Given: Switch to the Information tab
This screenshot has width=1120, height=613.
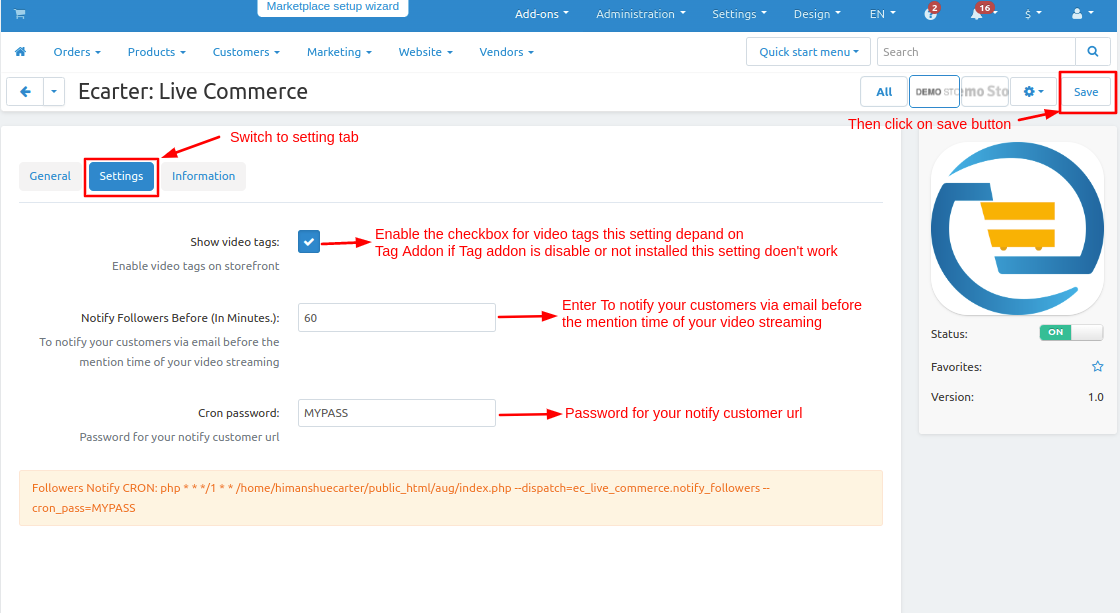Looking at the screenshot, I should coord(204,176).
